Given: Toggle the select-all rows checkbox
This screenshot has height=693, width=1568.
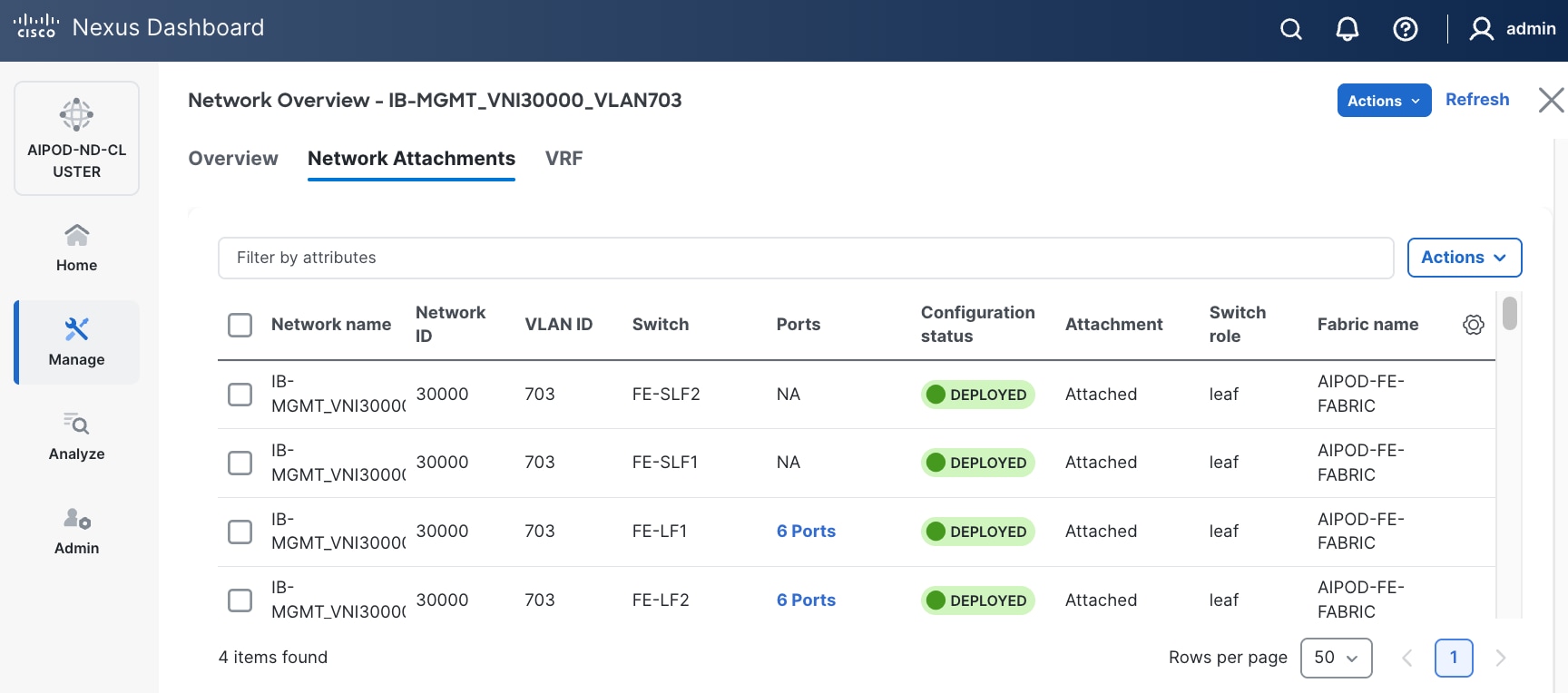Looking at the screenshot, I should point(240,325).
